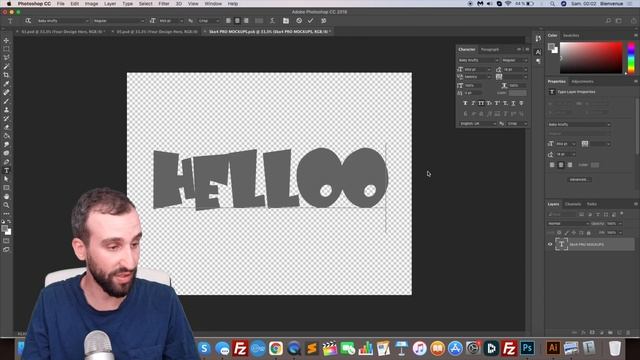This screenshot has width=640, height=360.
Task: Left align text in options bar
Action: tap(228, 20)
